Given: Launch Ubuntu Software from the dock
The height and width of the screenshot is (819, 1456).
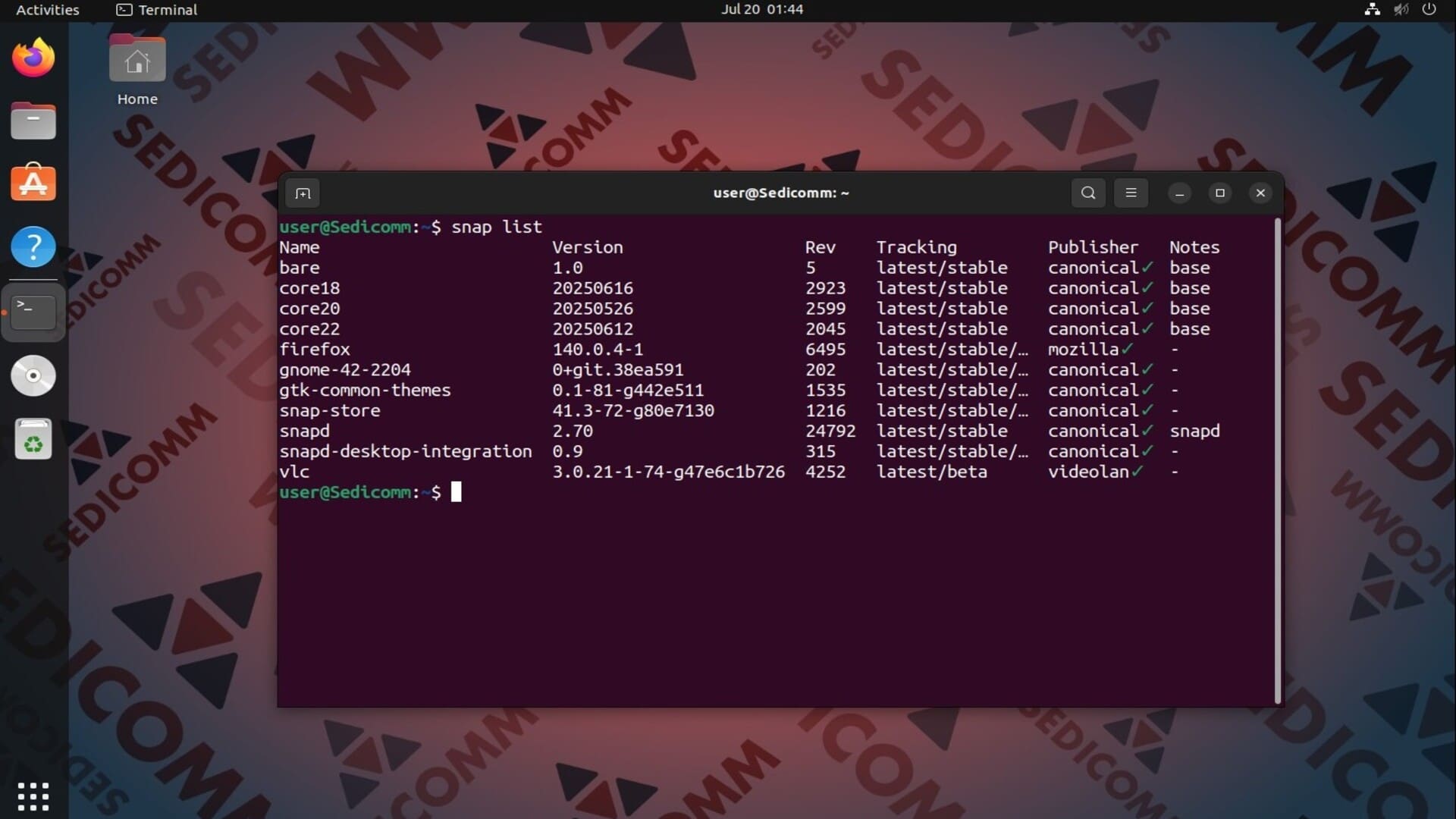Looking at the screenshot, I should 33,184.
